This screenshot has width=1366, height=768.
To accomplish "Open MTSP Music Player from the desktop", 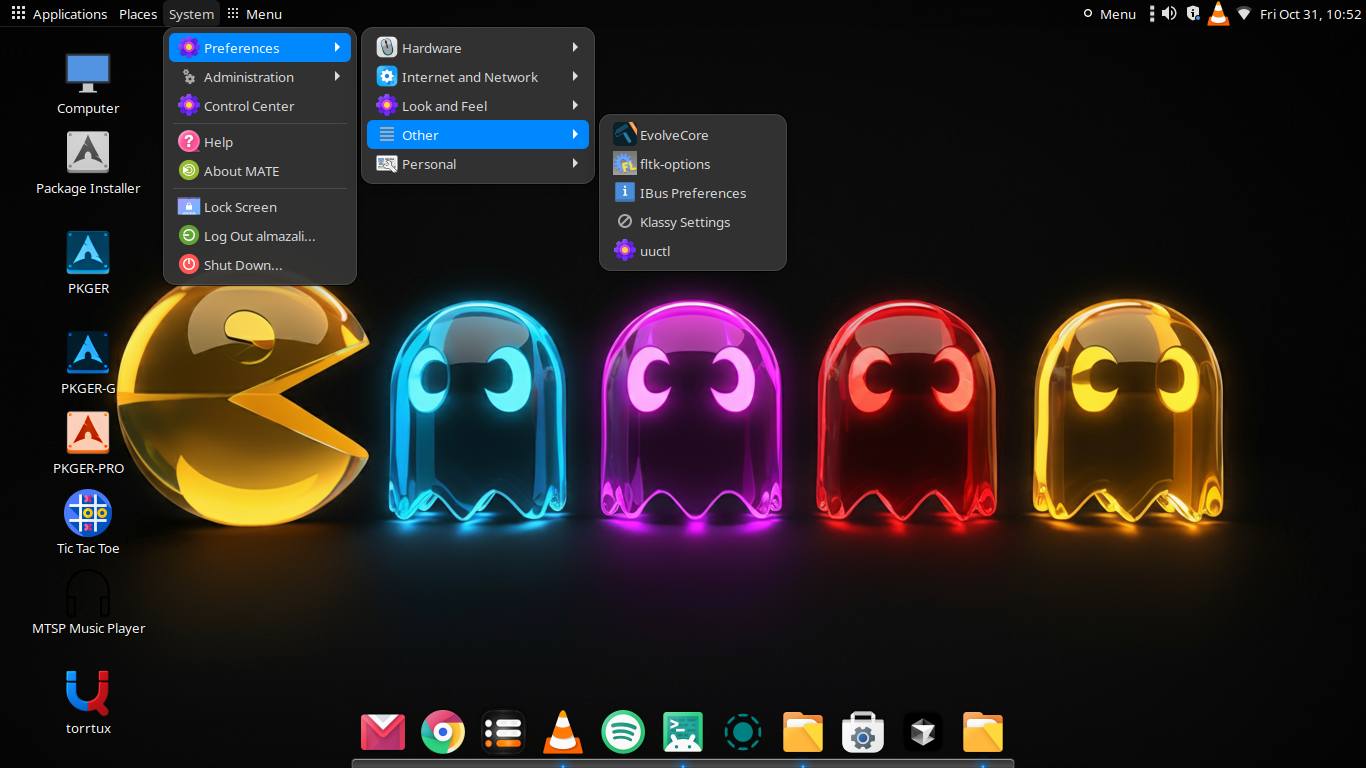I will tap(88, 602).
